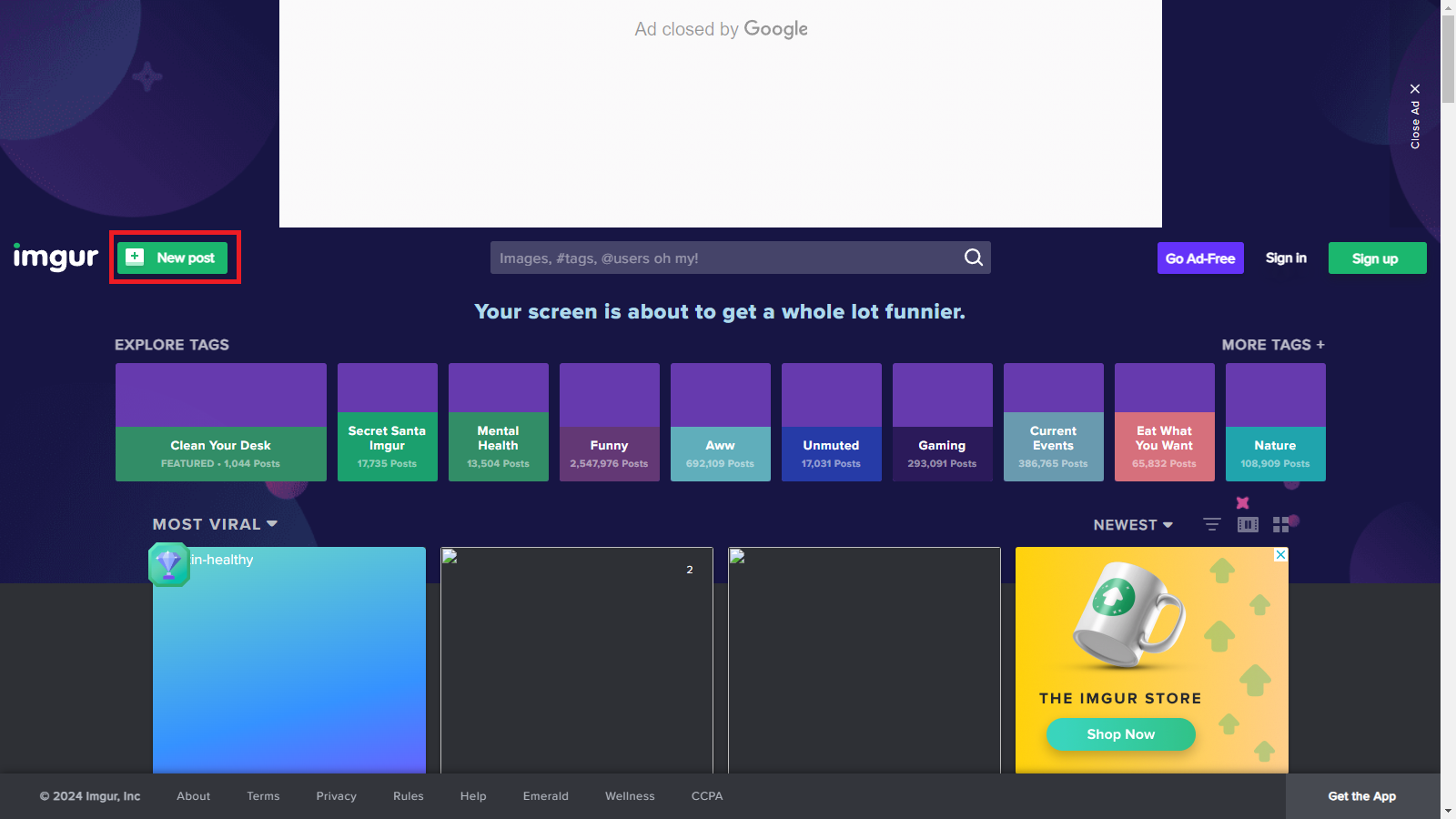The height and width of the screenshot is (819, 1456).
Task: Switch to the grid view icon
Action: coord(1281,525)
